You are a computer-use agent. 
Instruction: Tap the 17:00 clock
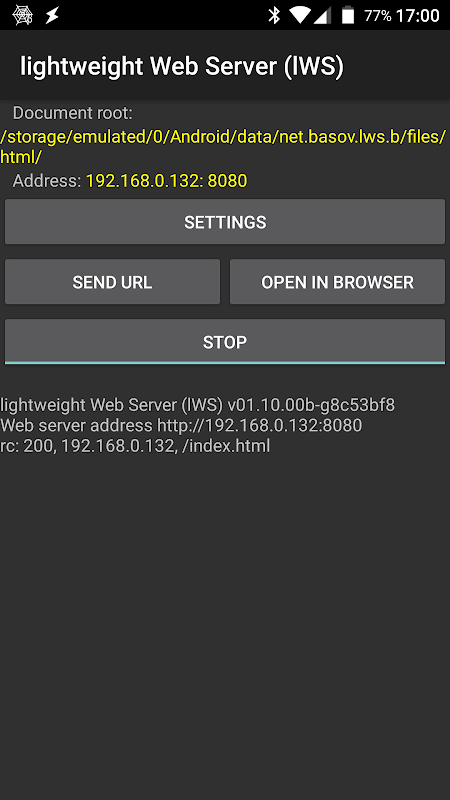tap(417, 16)
